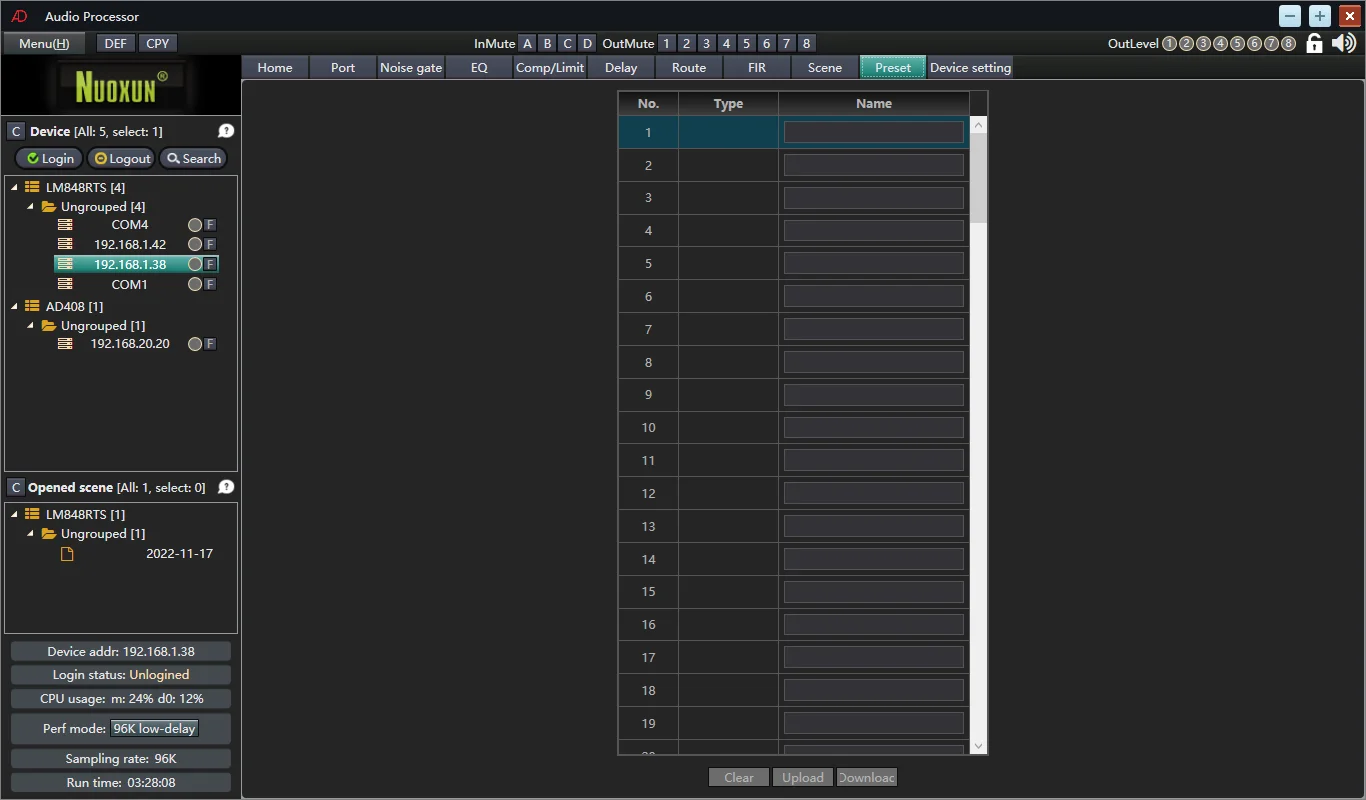The width and height of the screenshot is (1366, 800).
Task: Click the 2022-11-17 scene file icon
Action: tap(67, 554)
